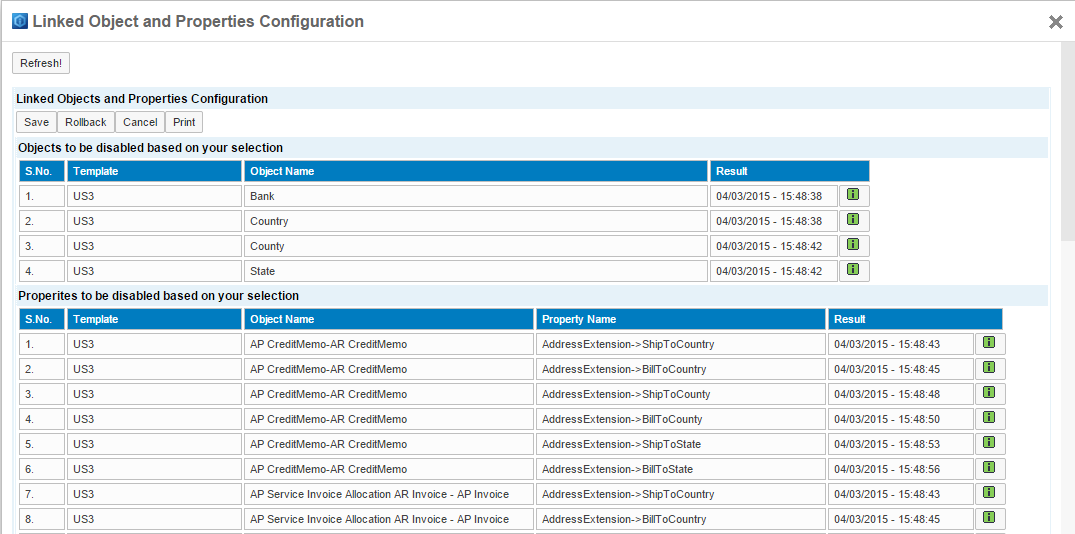The width and height of the screenshot is (1075, 534).
Task: Close the Linked Object configuration dialog
Action: (x=1055, y=22)
